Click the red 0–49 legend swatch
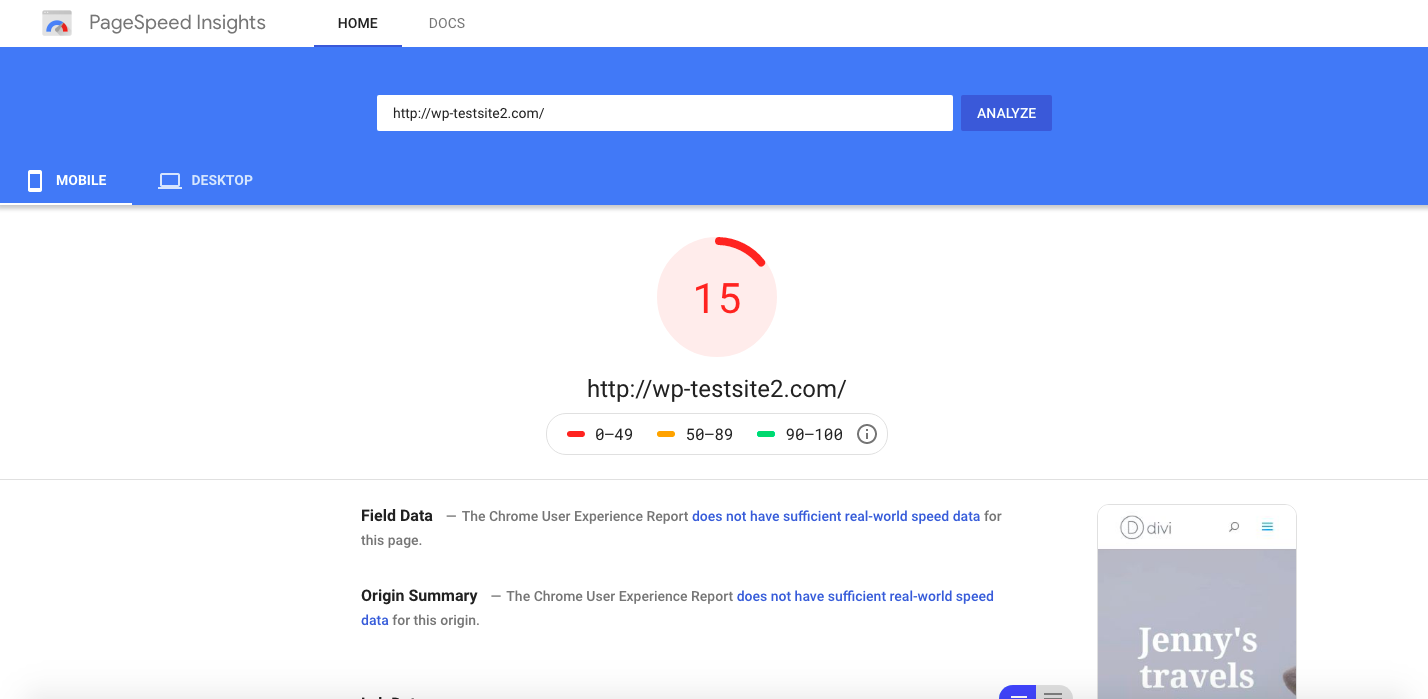1428x699 pixels. click(x=576, y=434)
